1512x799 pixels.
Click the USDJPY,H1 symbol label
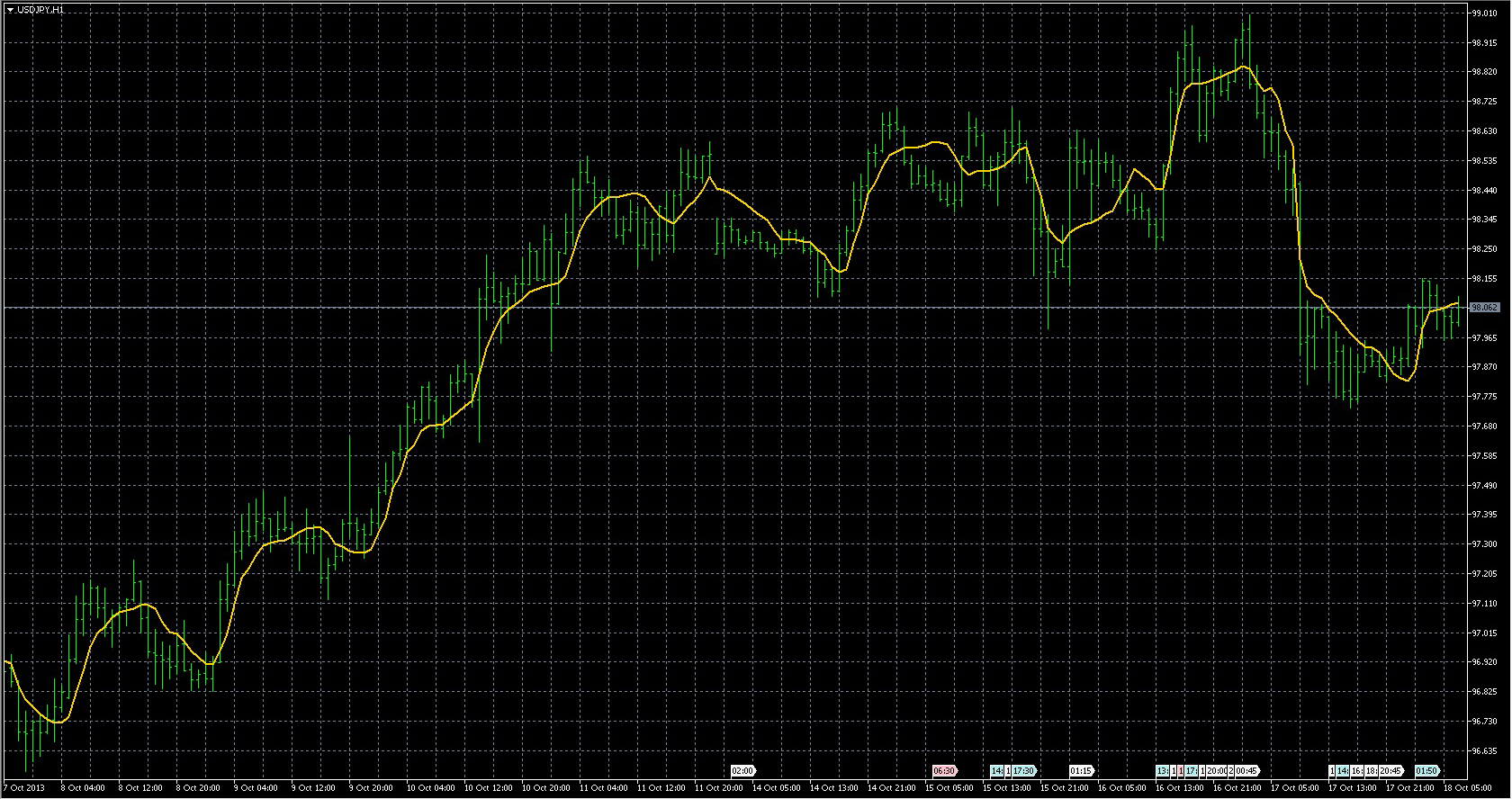(40, 9)
